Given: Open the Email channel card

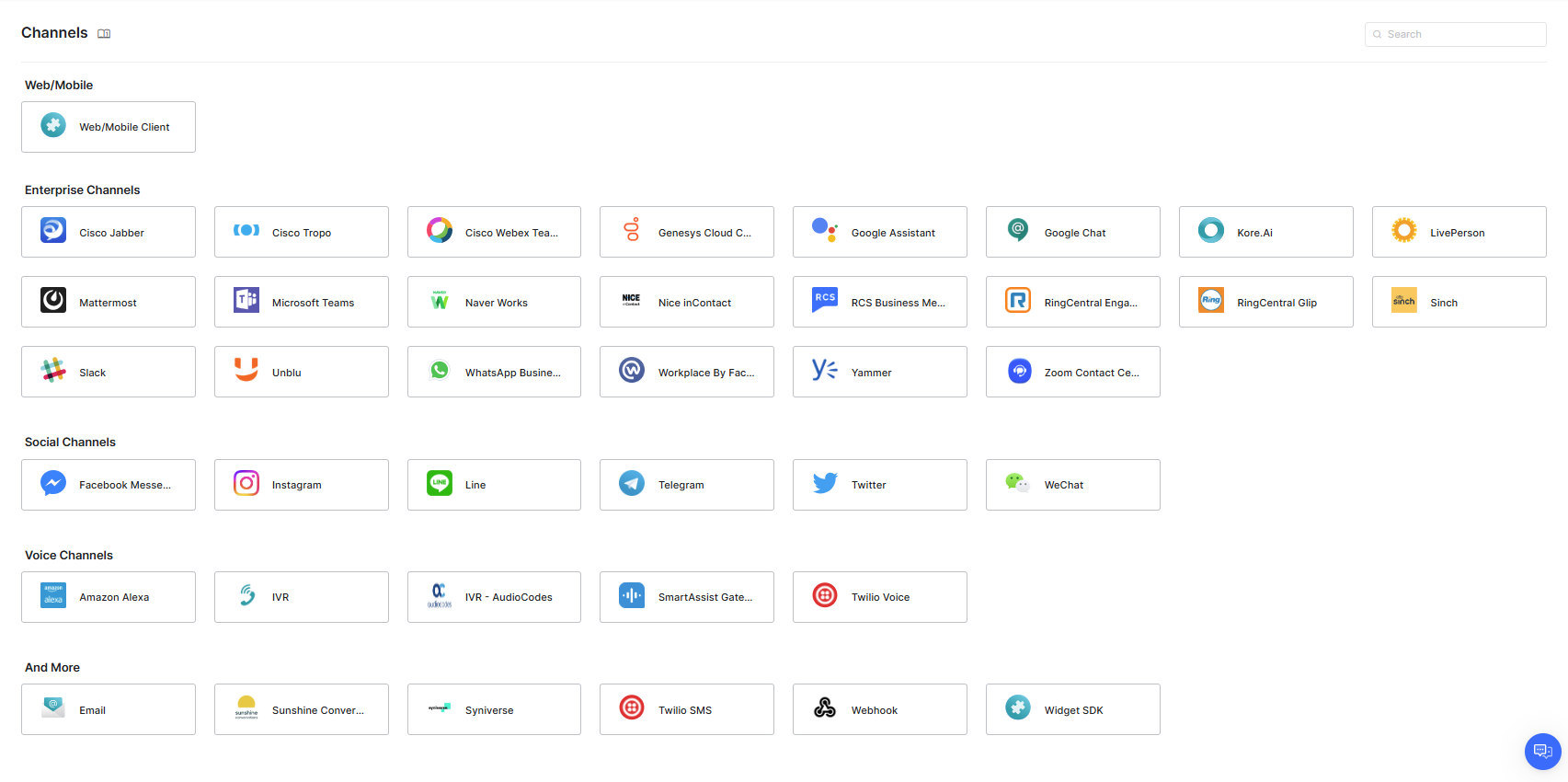Looking at the screenshot, I should pos(109,709).
